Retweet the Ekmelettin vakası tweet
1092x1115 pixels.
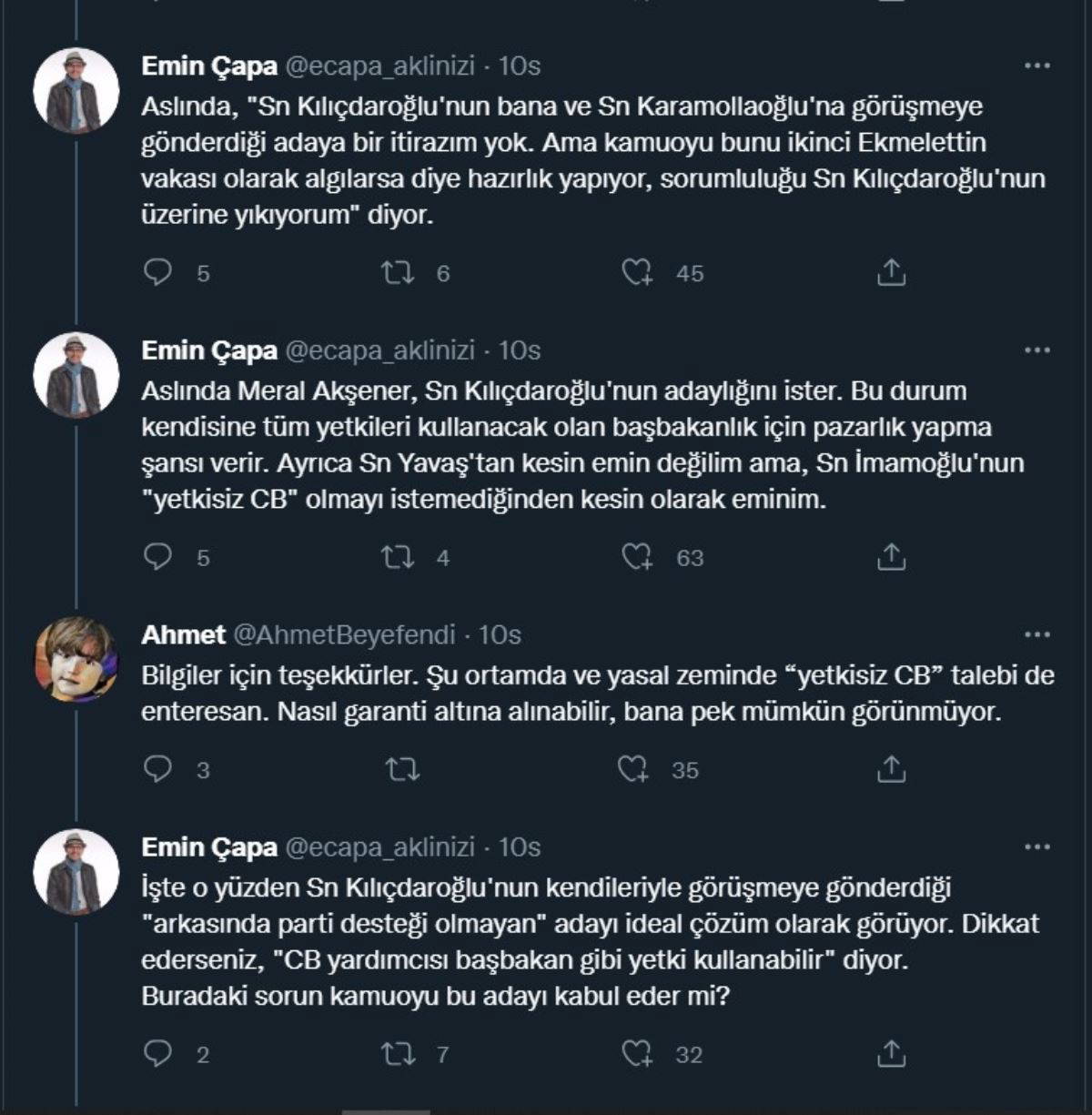click(x=398, y=272)
